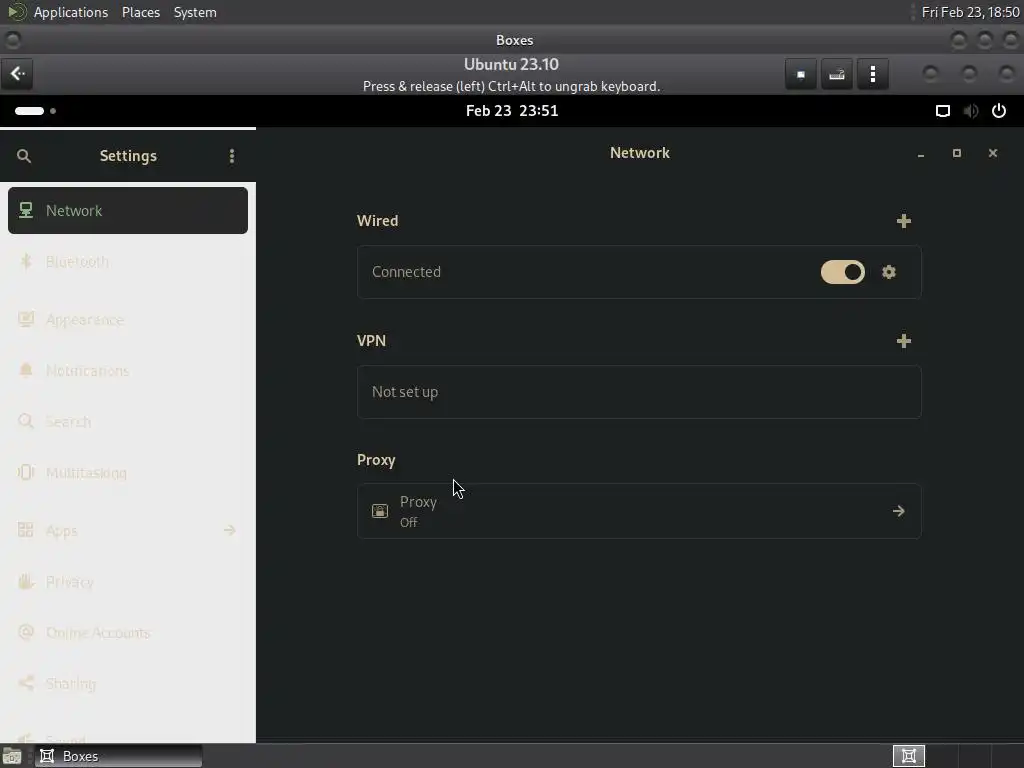Select Network in the sidebar
Image resolution: width=1024 pixels, height=768 pixels.
128,210
